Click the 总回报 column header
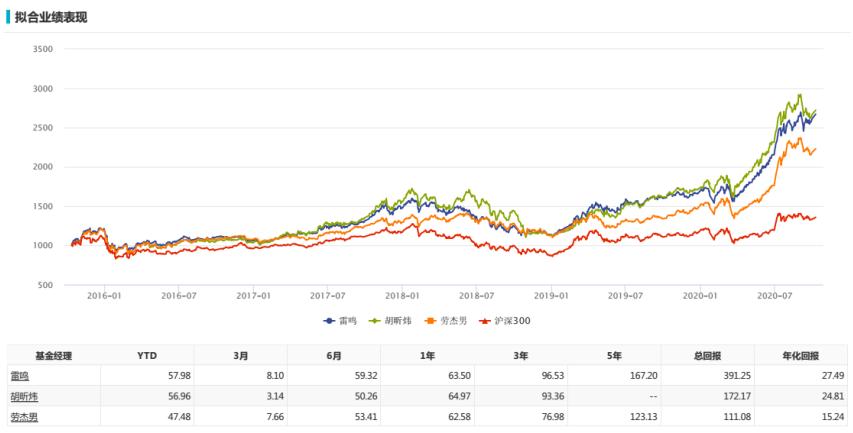Viewport: 853px width, 433px height. coord(709,354)
